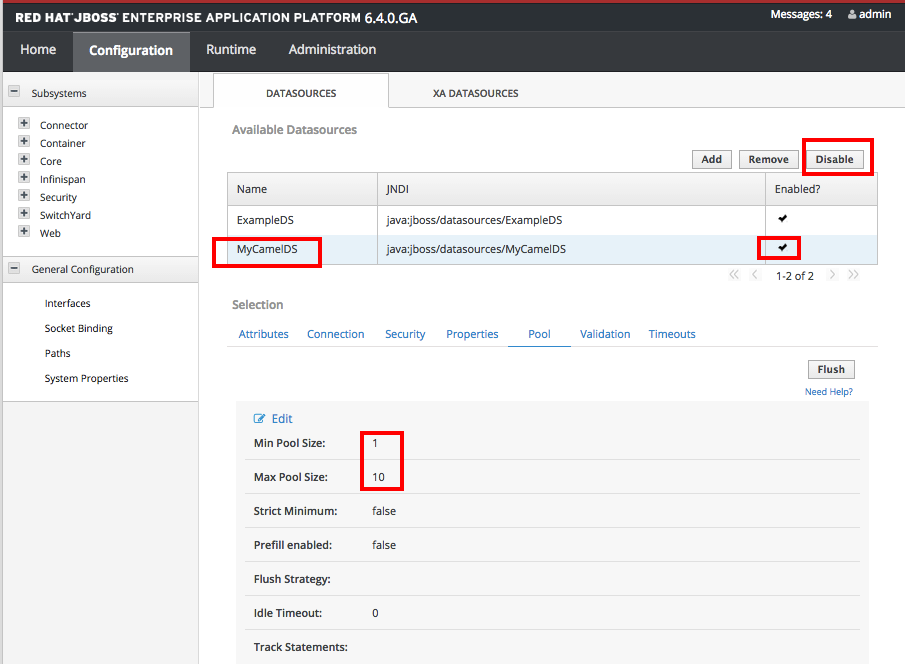Image resolution: width=905 pixels, height=664 pixels.
Task: Go to first page of datasources table
Action: pyautogui.click(x=734, y=275)
